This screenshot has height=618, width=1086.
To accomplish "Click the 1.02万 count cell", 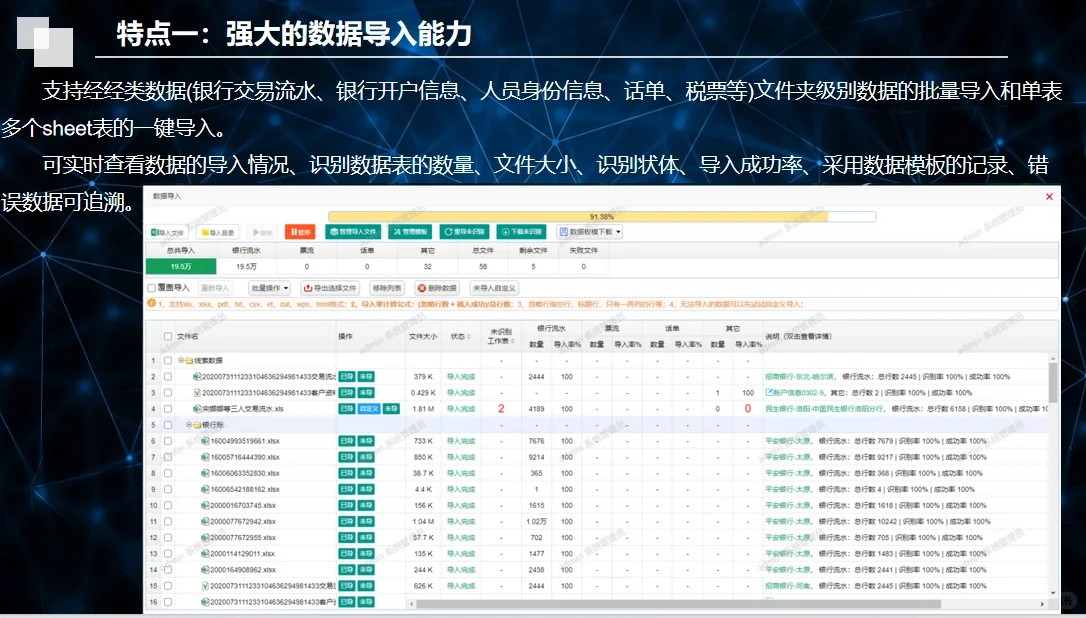I will [536, 521].
